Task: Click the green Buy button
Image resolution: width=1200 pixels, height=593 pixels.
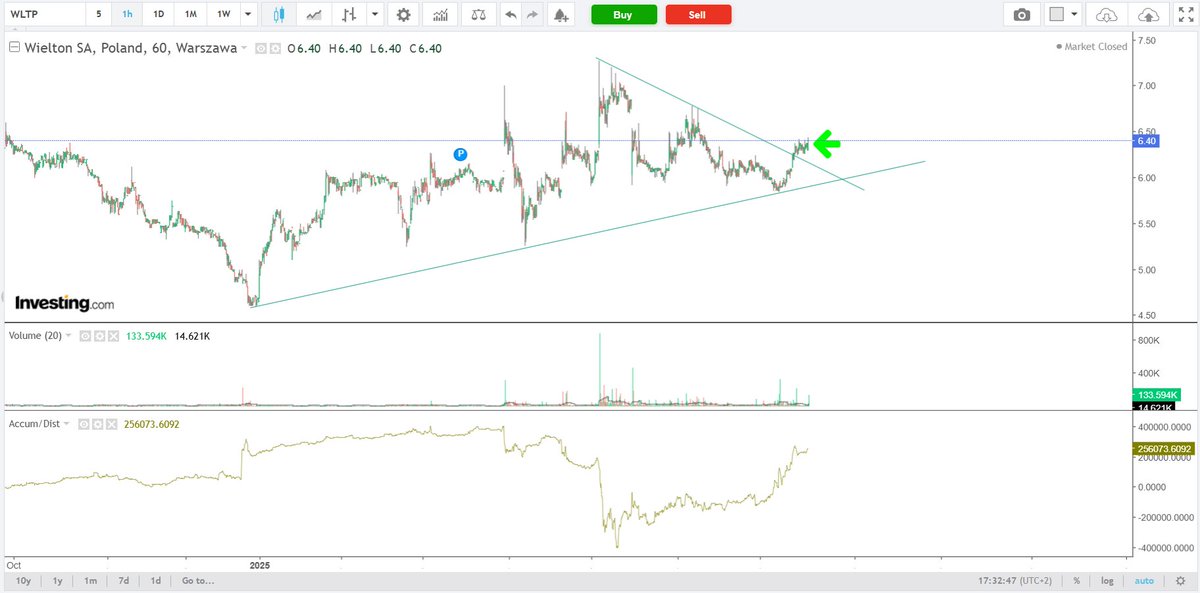Action: point(624,15)
